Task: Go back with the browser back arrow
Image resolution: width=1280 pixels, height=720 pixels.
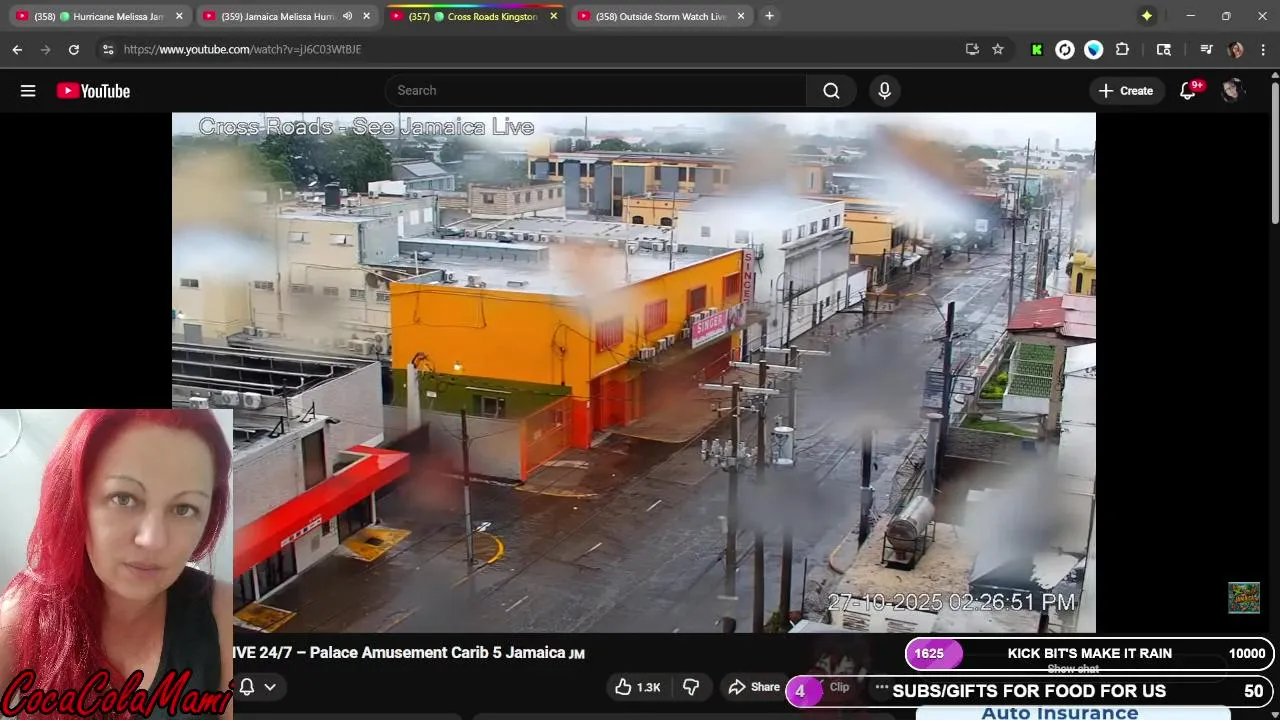Action: 17,49
